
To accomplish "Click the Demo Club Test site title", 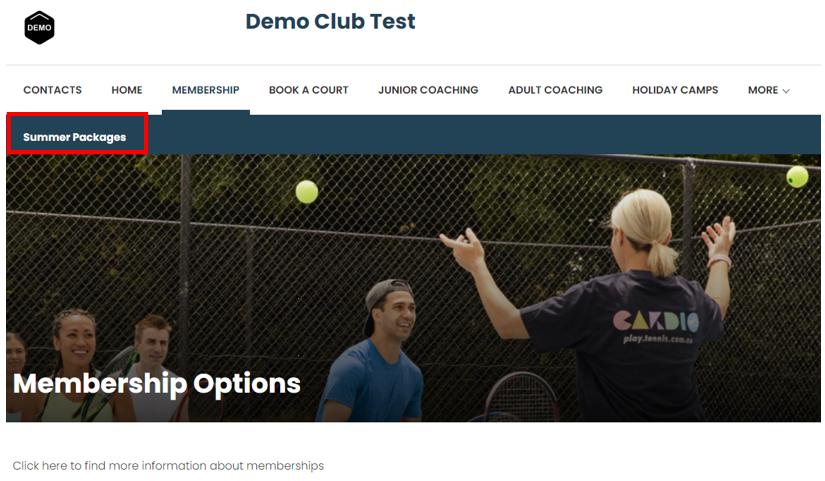I will pos(330,22).
